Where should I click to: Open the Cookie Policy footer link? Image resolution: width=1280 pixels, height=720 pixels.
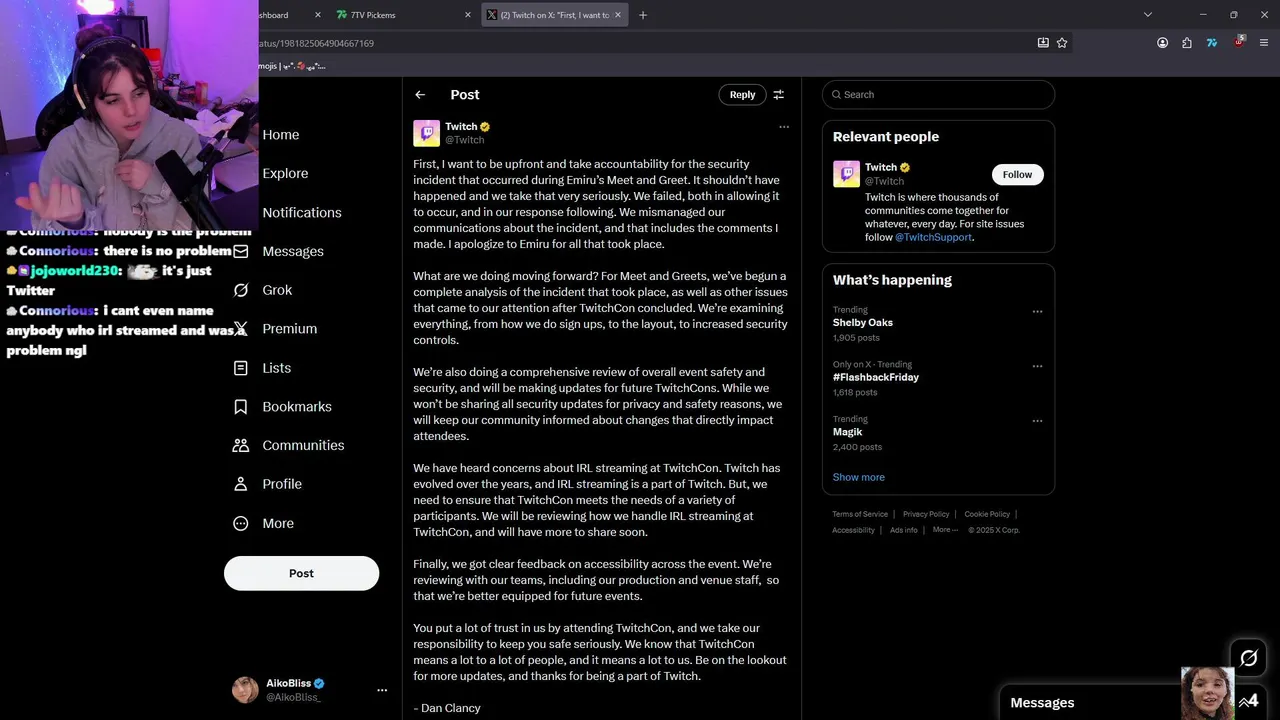click(x=987, y=514)
